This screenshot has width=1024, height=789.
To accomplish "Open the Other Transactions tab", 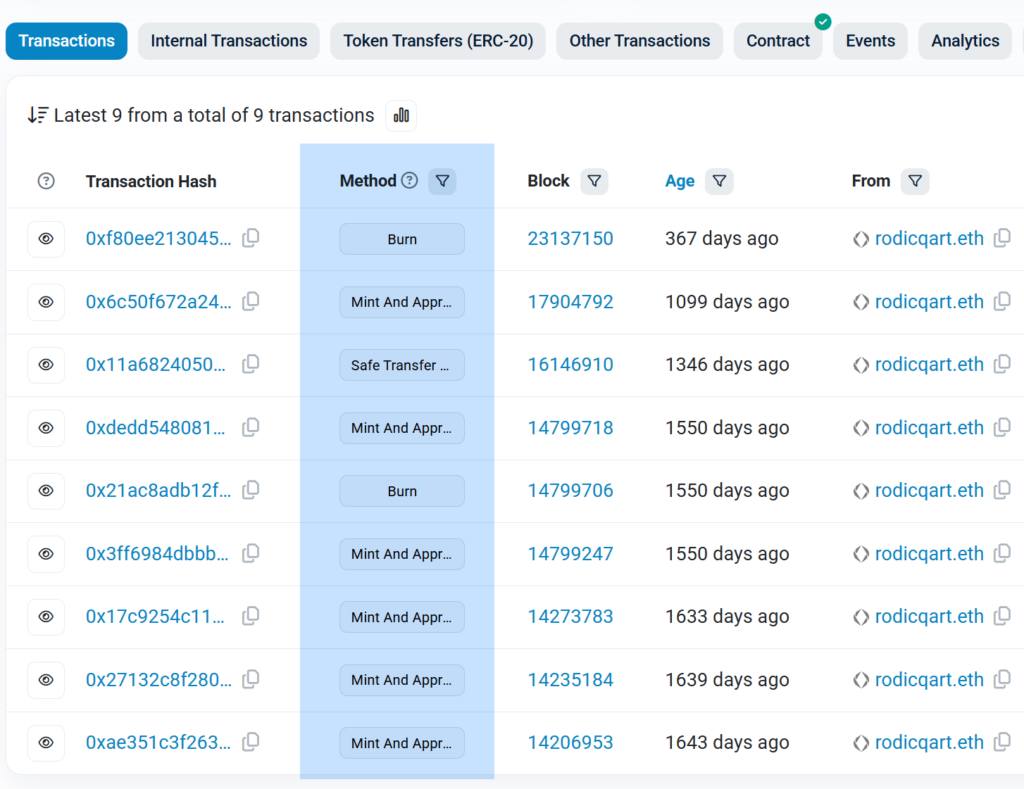I will pyautogui.click(x=639, y=41).
